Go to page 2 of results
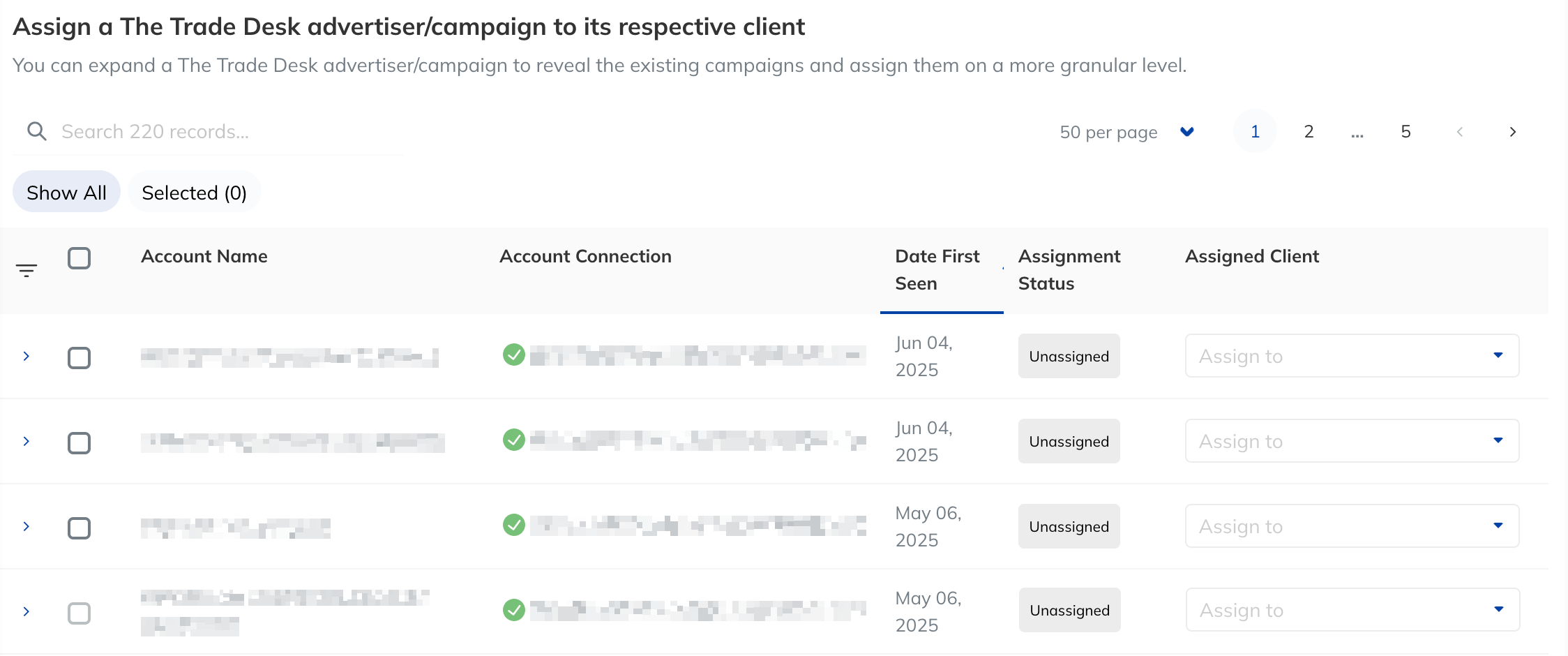The height and width of the screenshot is (656, 1568). pyautogui.click(x=1309, y=131)
